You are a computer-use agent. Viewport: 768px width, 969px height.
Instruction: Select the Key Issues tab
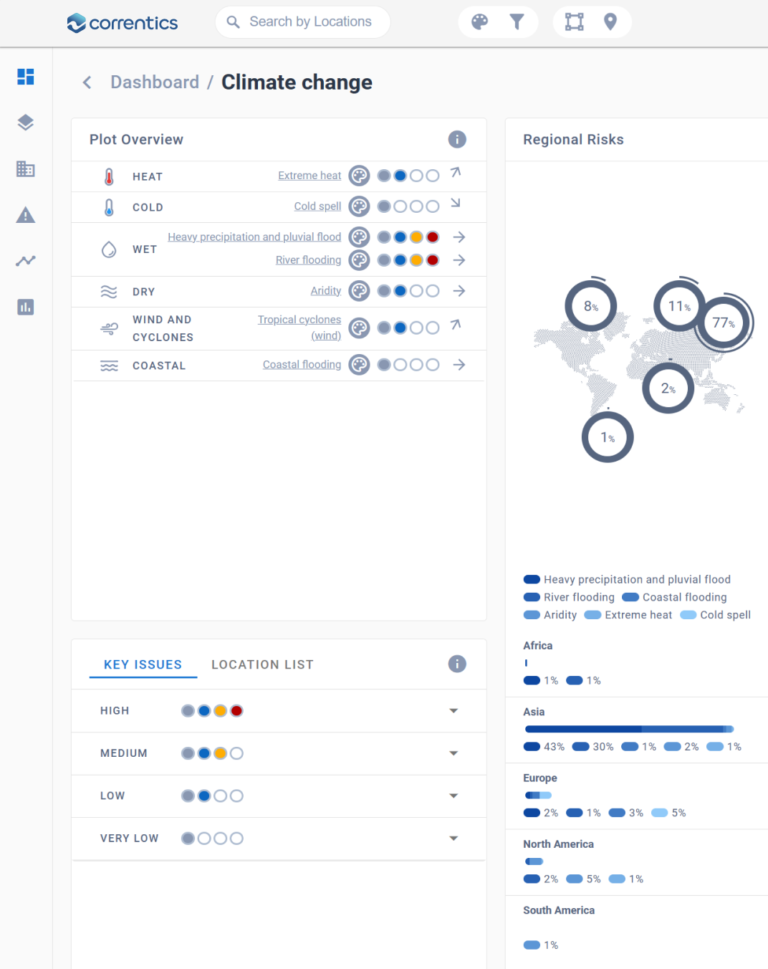[143, 665]
